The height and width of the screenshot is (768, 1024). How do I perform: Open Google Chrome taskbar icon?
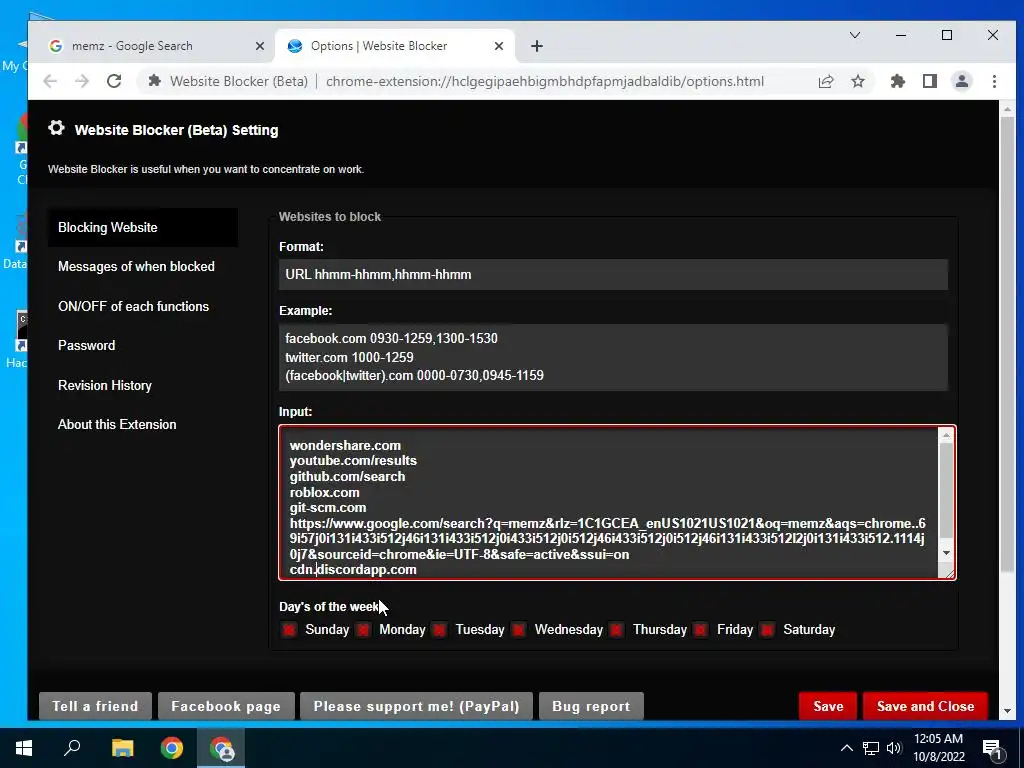coord(172,748)
